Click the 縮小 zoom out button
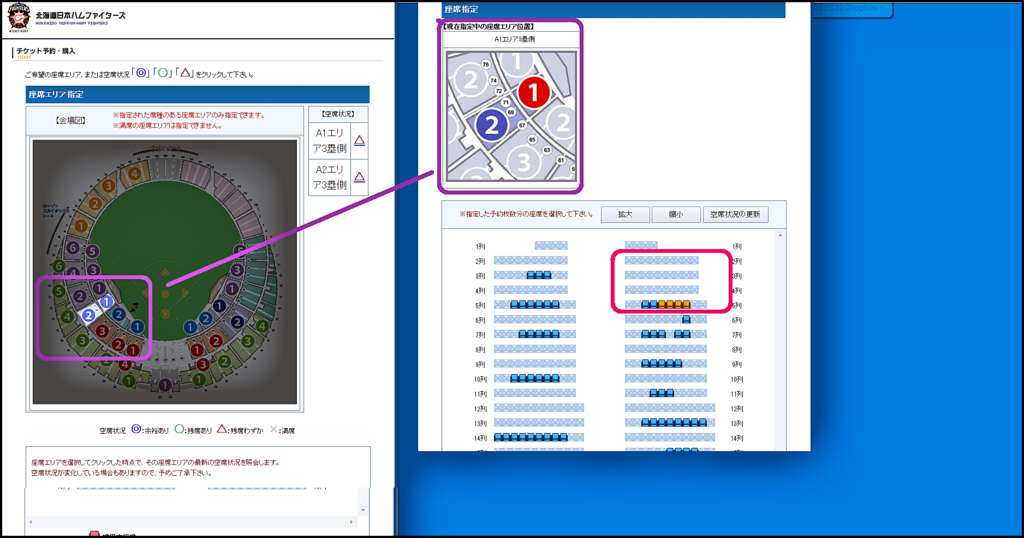 pyautogui.click(x=676, y=214)
